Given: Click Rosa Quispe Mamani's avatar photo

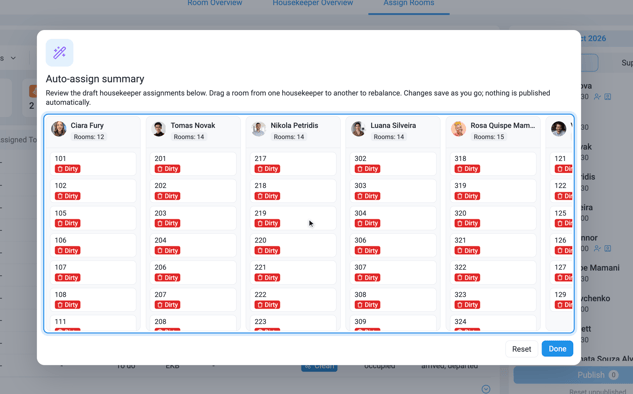Looking at the screenshot, I should click(x=459, y=129).
